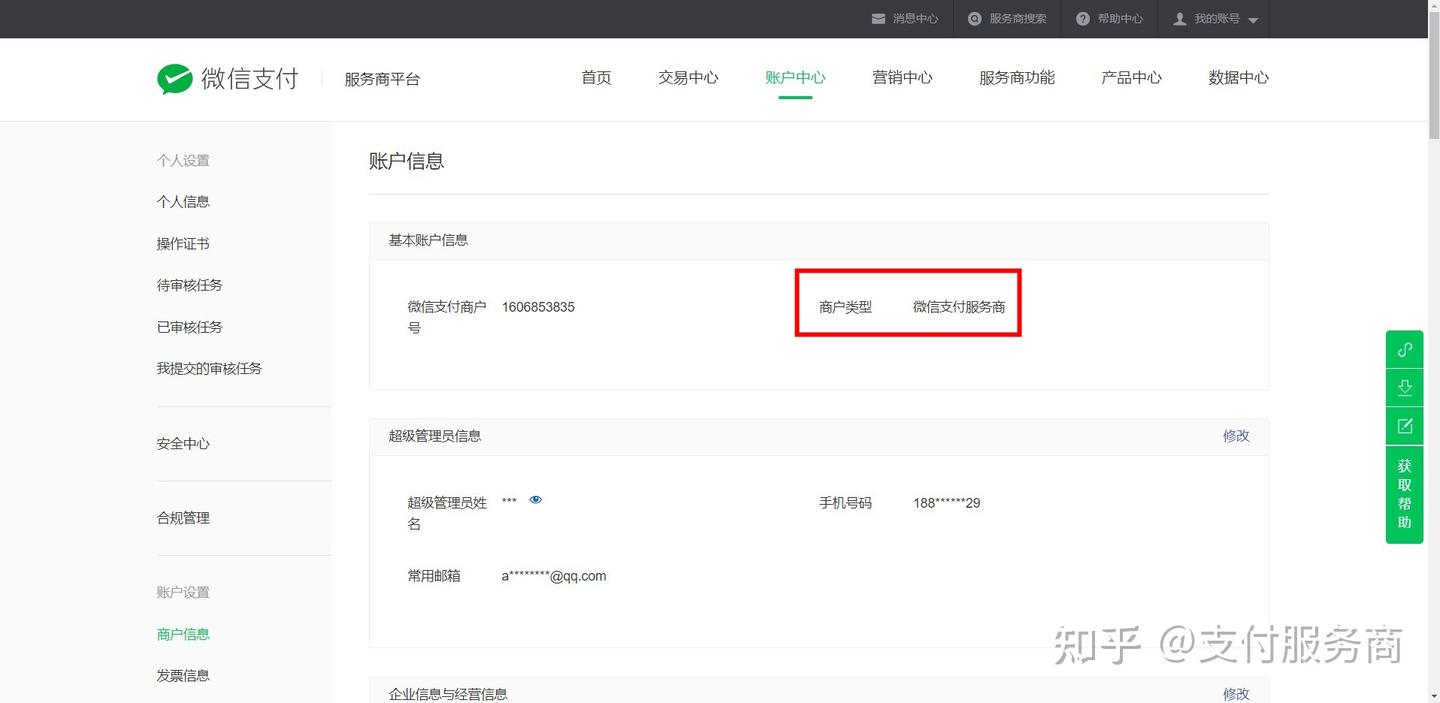This screenshot has height=703, width=1440.
Task: Click the search icon beside 服务商搜索
Action: (x=975, y=19)
